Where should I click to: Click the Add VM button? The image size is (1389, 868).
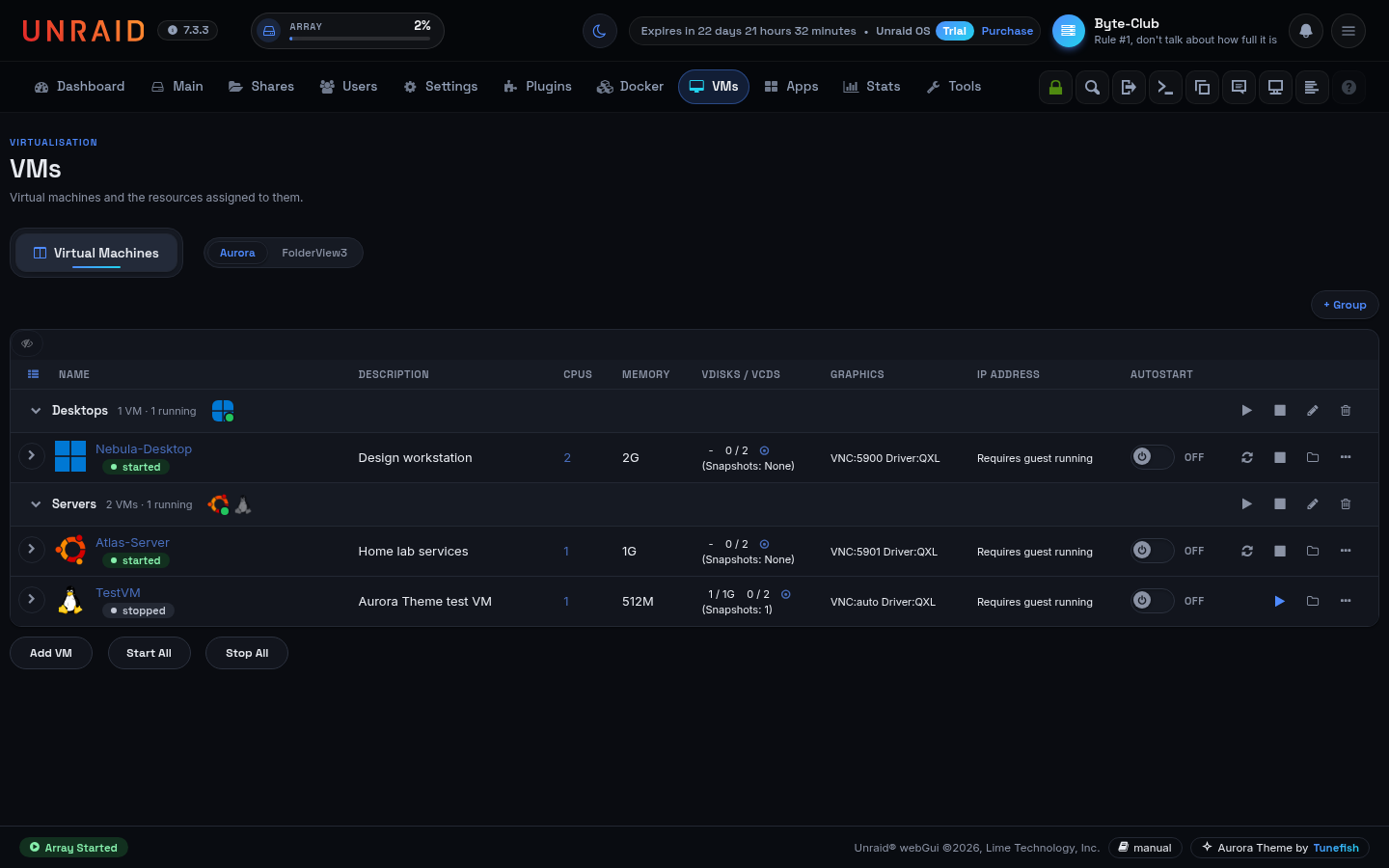click(51, 653)
